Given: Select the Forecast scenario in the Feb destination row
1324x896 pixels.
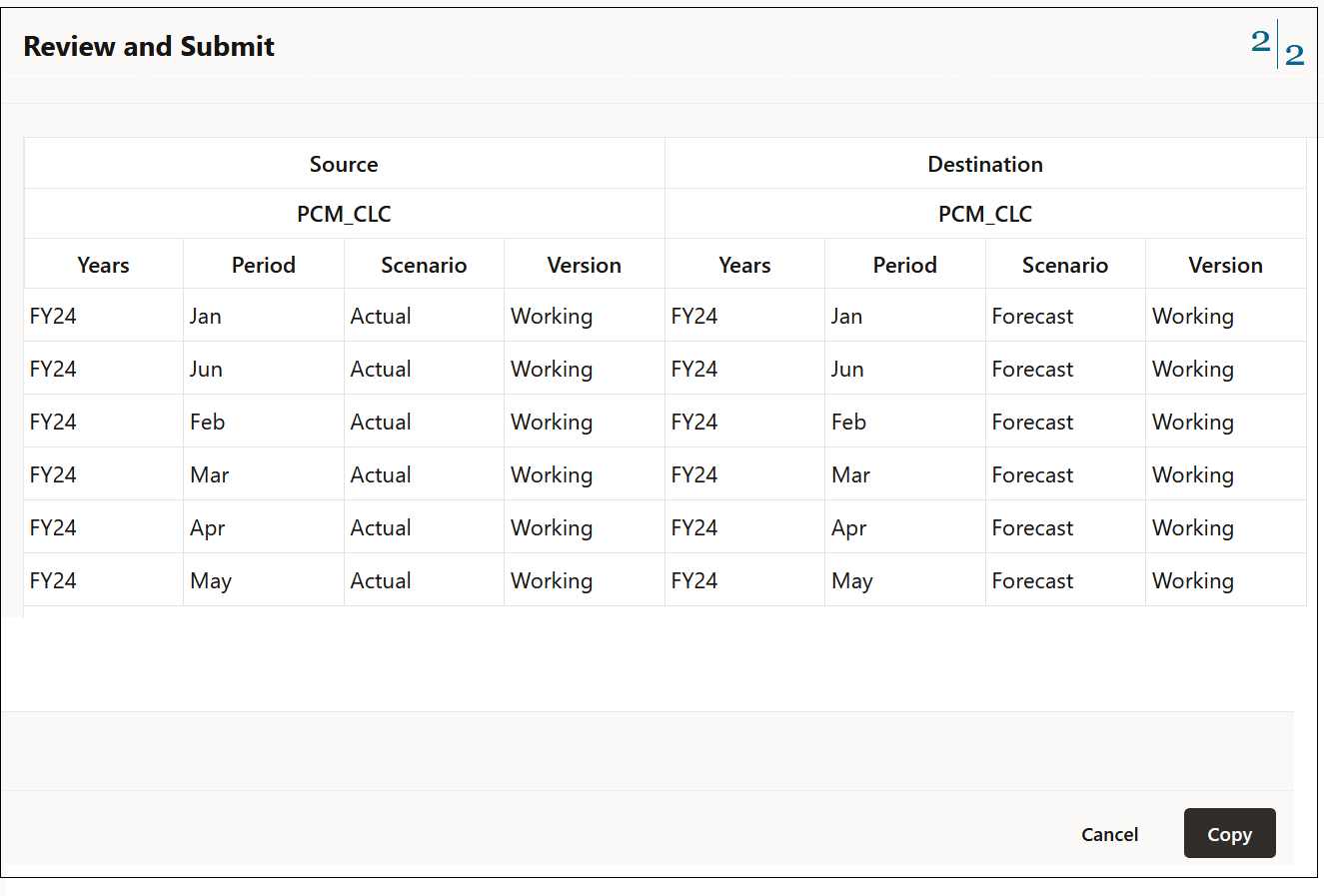Looking at the screenshot, I should tap(1032, 422).
